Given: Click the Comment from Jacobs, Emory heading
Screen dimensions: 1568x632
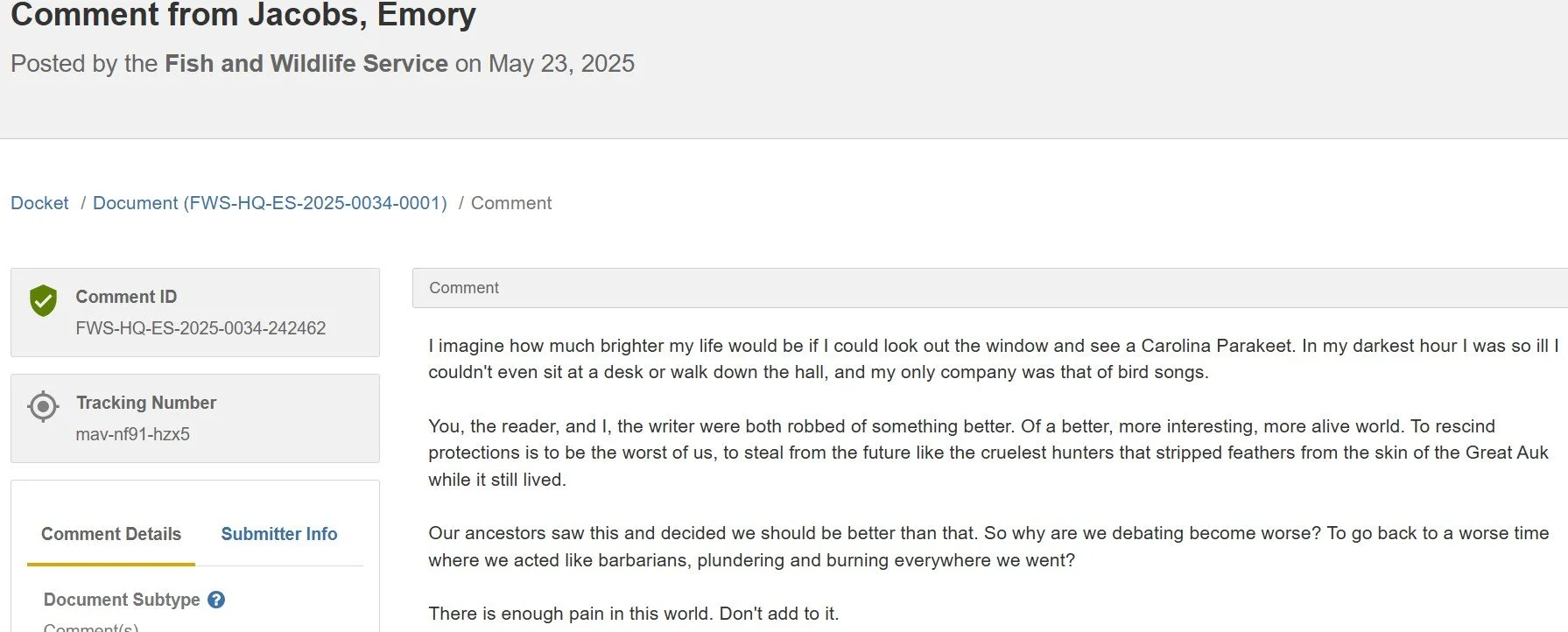Looking at the screenshot, I should tap(243, 14).
